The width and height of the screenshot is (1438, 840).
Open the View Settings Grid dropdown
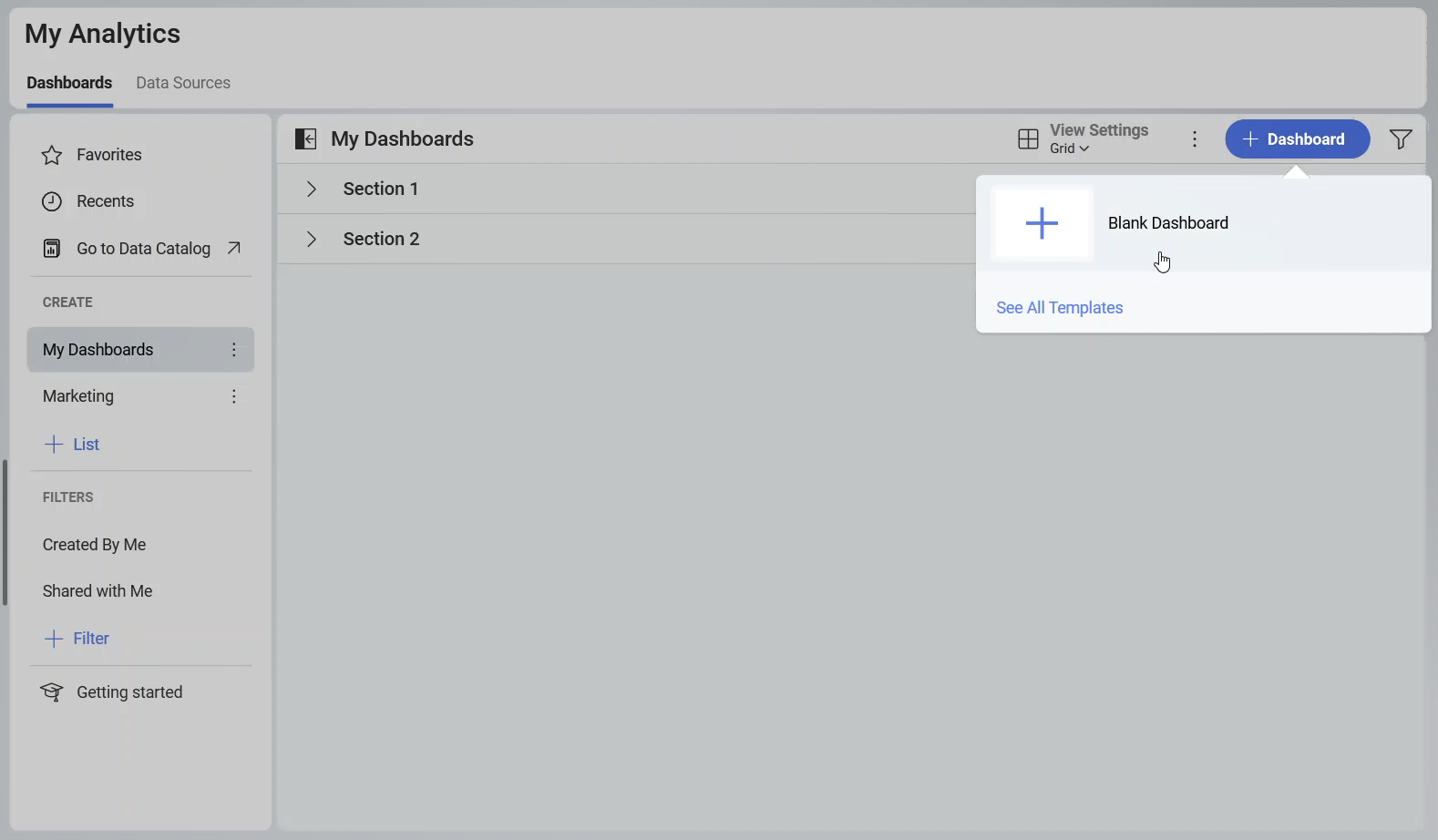[x=1070, y=149]
